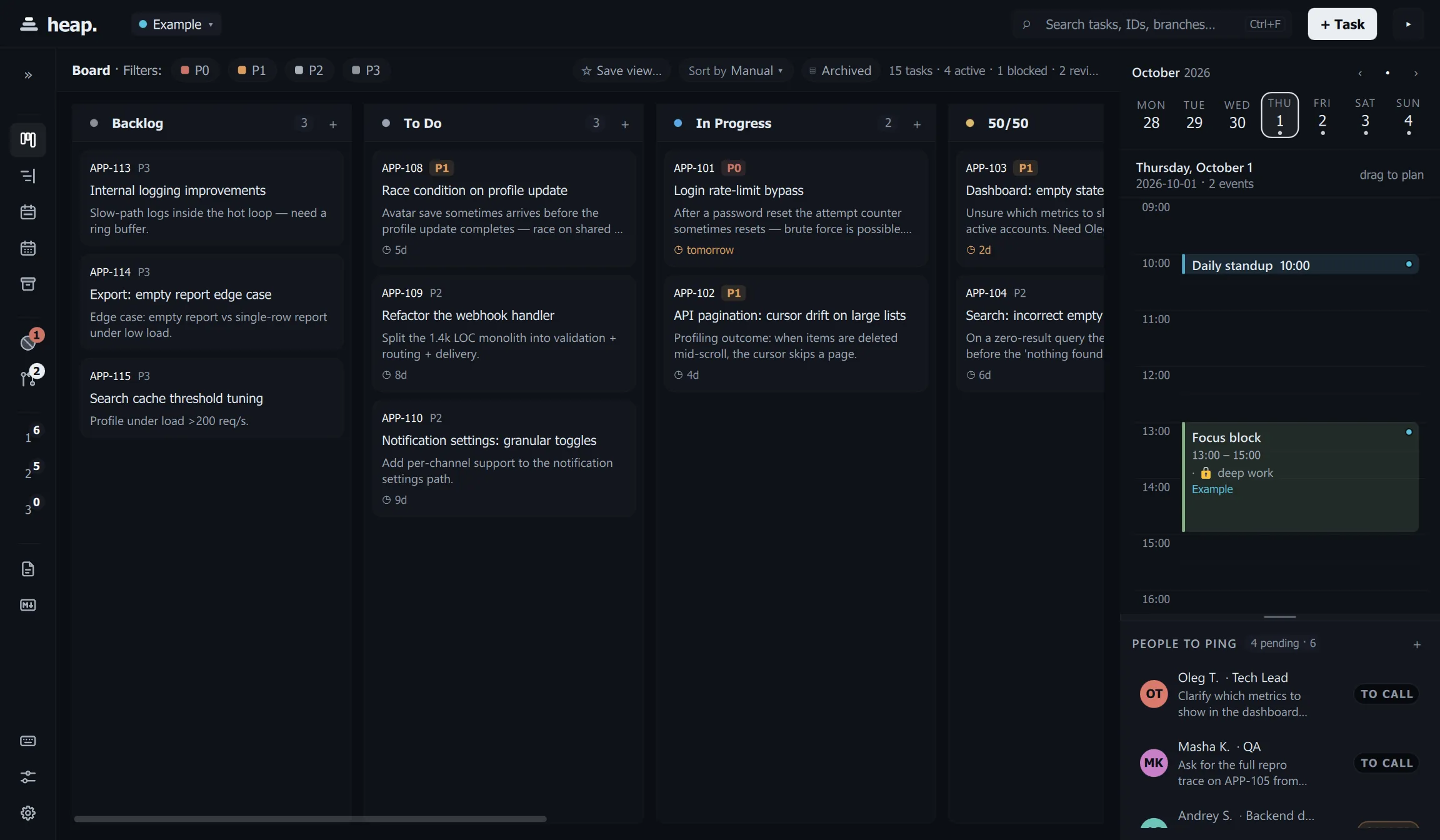The image size is (1440, 840).
Task: Open the archive box sidebar icon
Action: [x=28, y=284]
